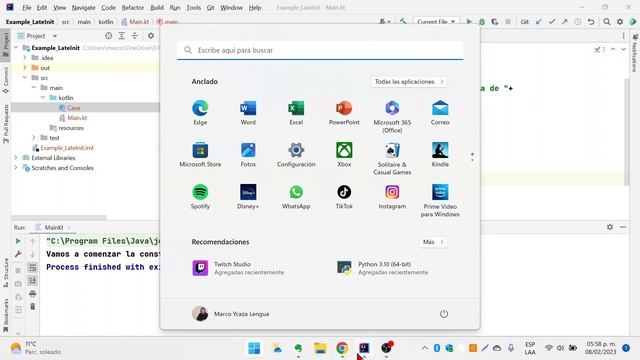This screenshot has width=640, height=360.
Task: Click the trash icon to clear Run output
Action: click(x=33, y=307)
